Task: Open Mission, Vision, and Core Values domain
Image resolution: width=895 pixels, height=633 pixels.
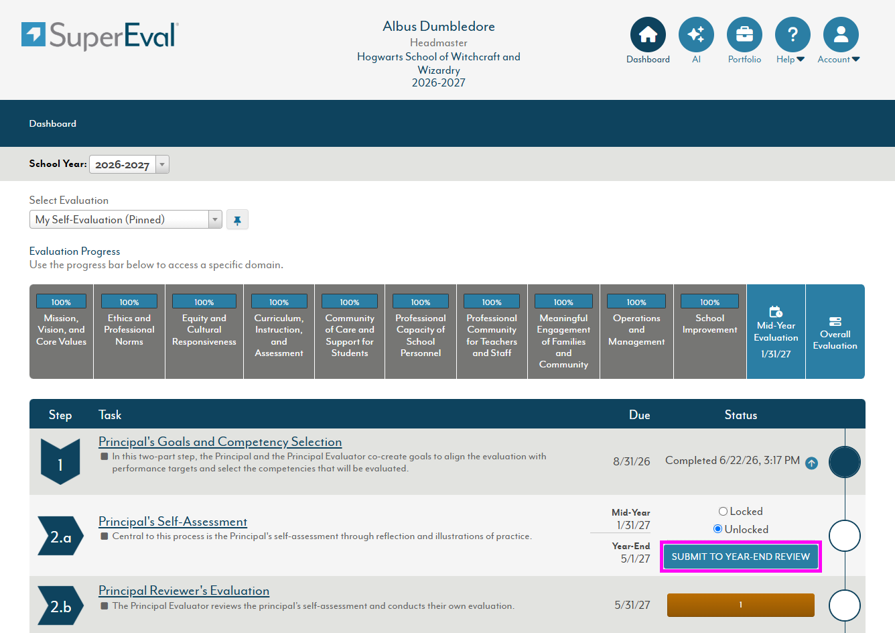Action: pyautogui.click(x=61, y=332)
